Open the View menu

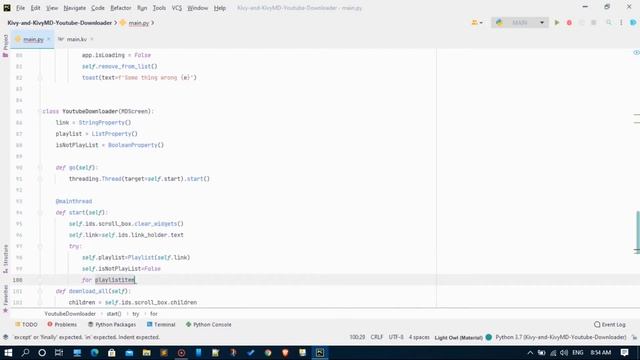[x=52, y=8]
